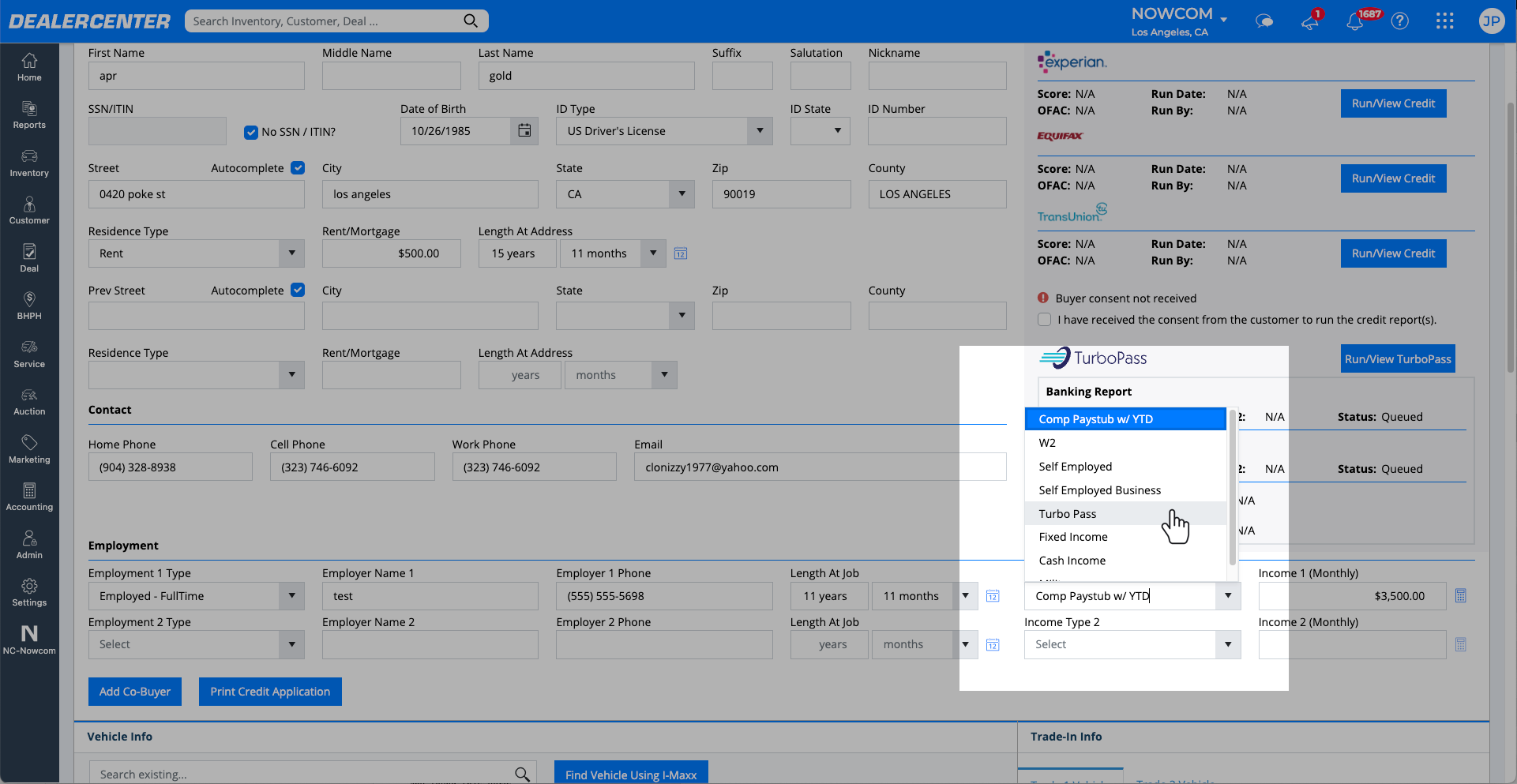Click the Zip field showing 90019

tap(781, 194)
